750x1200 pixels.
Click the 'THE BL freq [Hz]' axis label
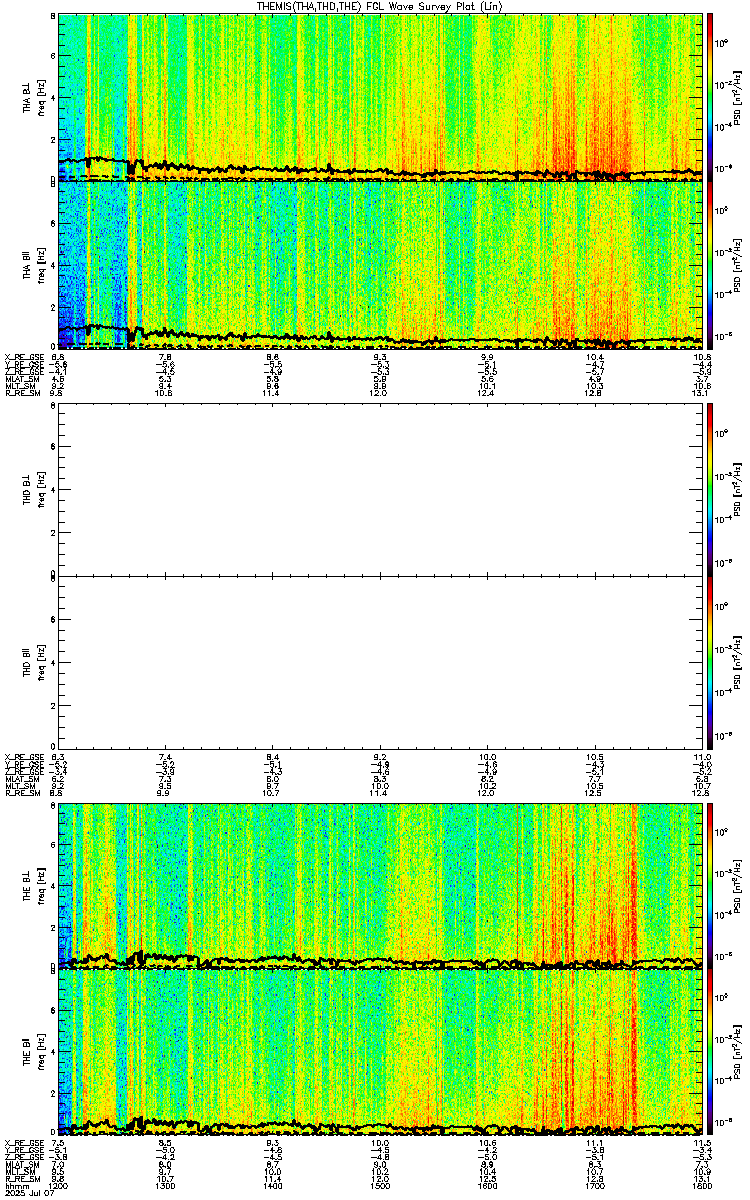point(34,886)
